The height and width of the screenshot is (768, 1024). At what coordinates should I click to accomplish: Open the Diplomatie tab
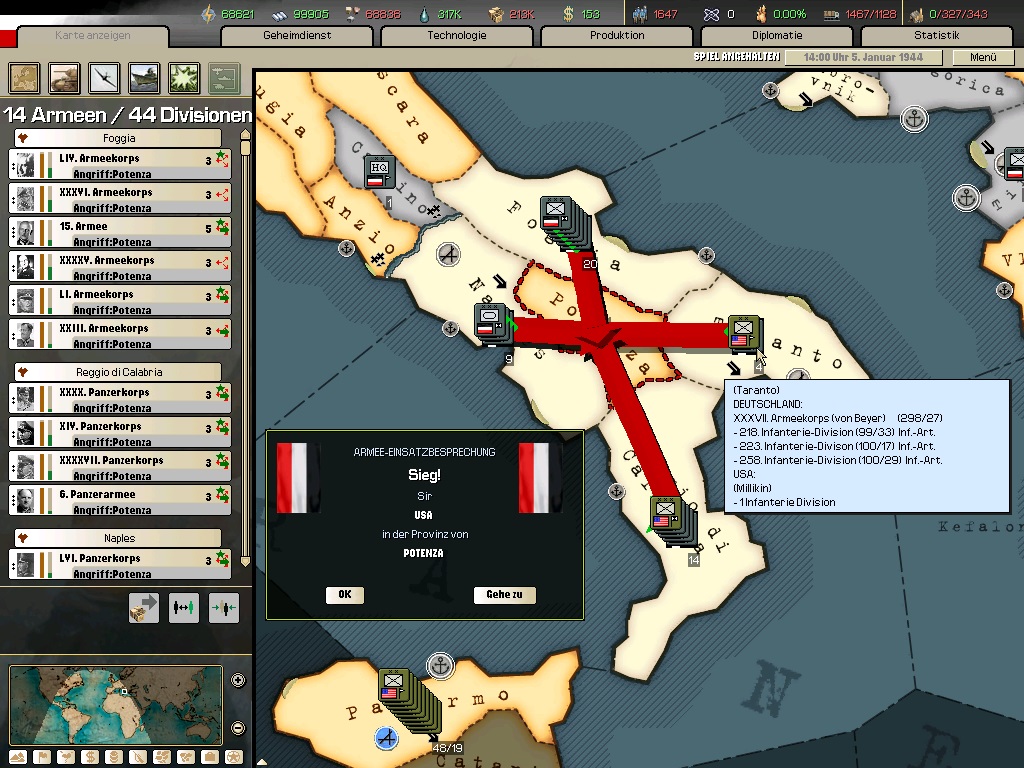777,36
